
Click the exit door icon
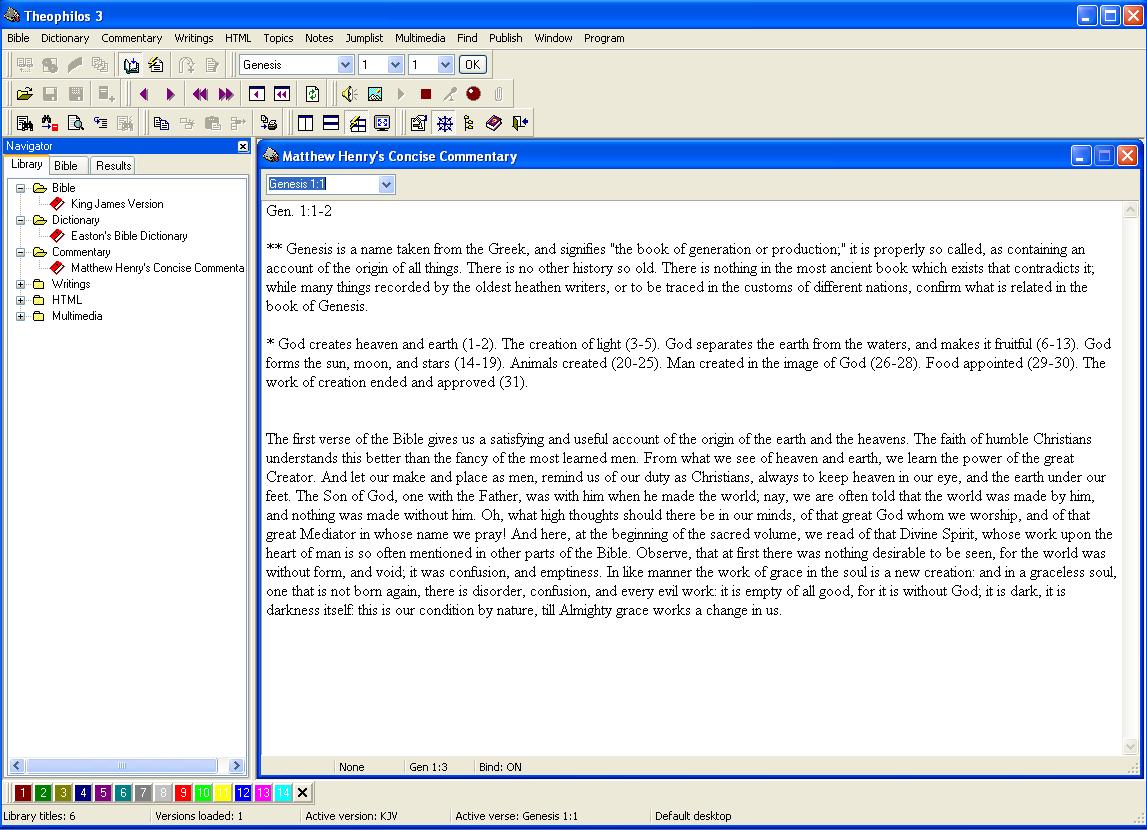(x=520, y=123)
